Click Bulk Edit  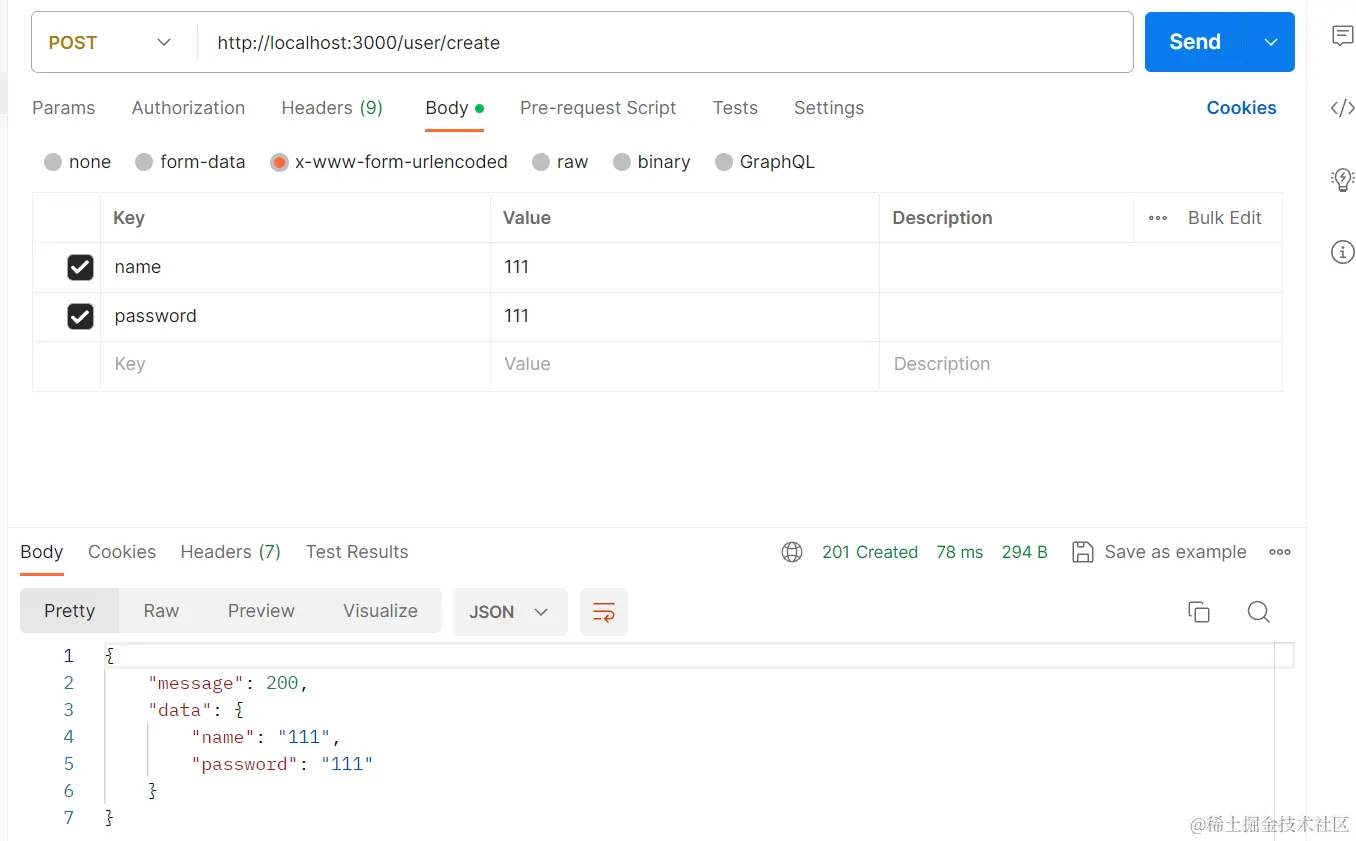1224,218
